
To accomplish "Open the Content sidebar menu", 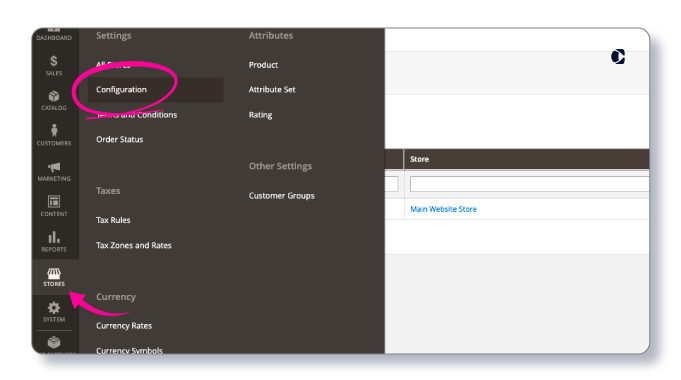I will [x=54, y=206].
